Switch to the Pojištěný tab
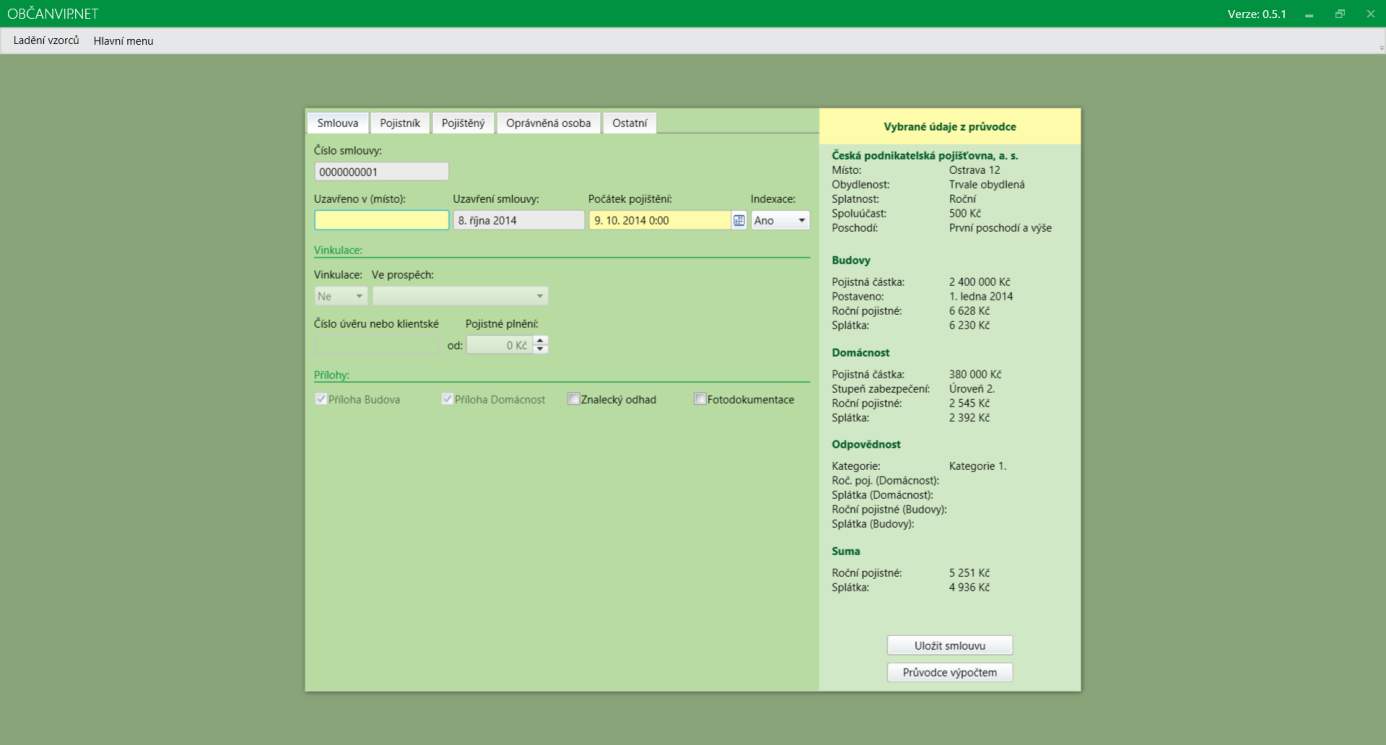Viewport: 1386px width, 745px height. click(463, 123)
